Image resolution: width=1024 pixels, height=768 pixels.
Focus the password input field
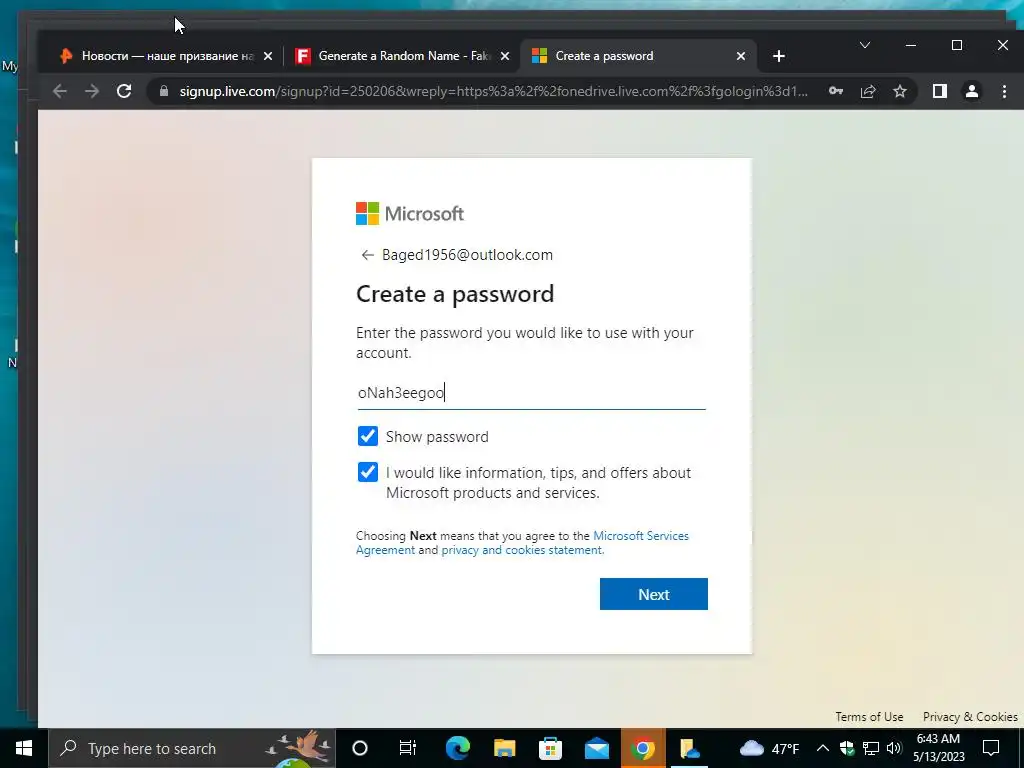[x=532, y=392]
